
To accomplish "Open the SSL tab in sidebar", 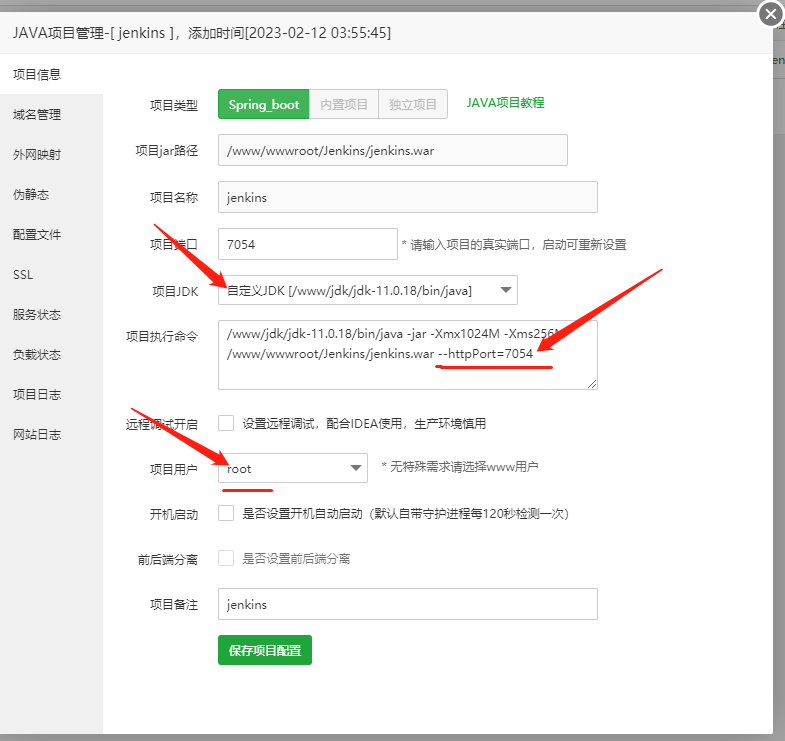I will 23,274.
